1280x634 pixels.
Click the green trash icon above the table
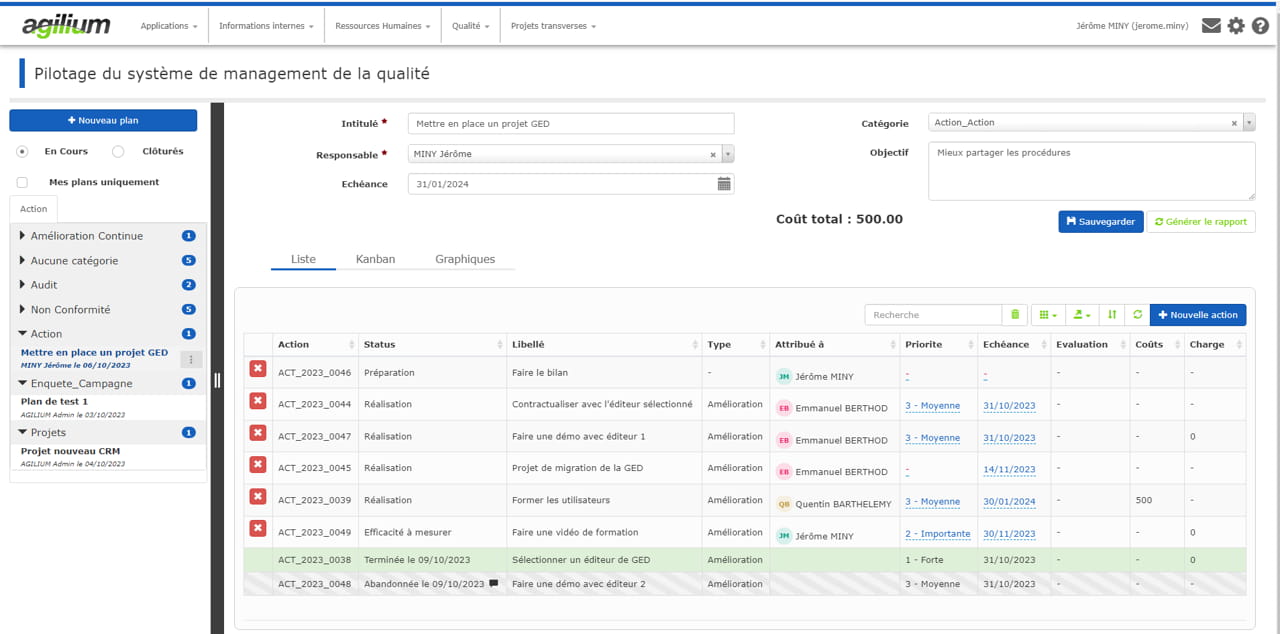point(1014,314)
